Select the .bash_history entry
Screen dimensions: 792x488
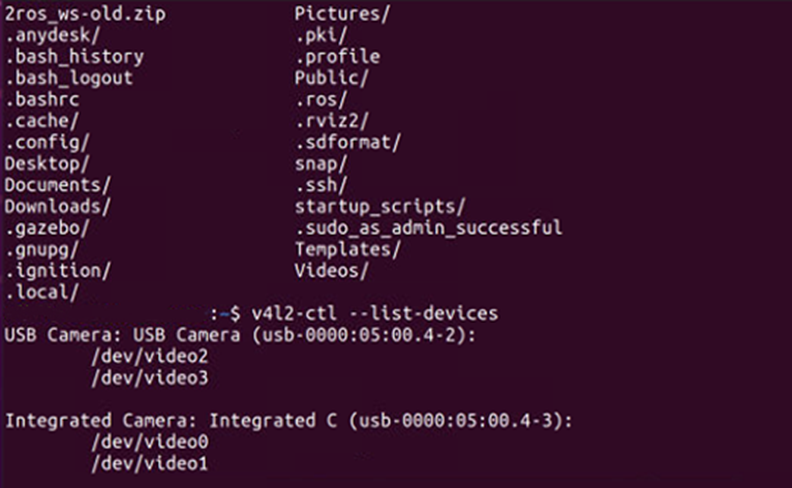pos(75,57)
